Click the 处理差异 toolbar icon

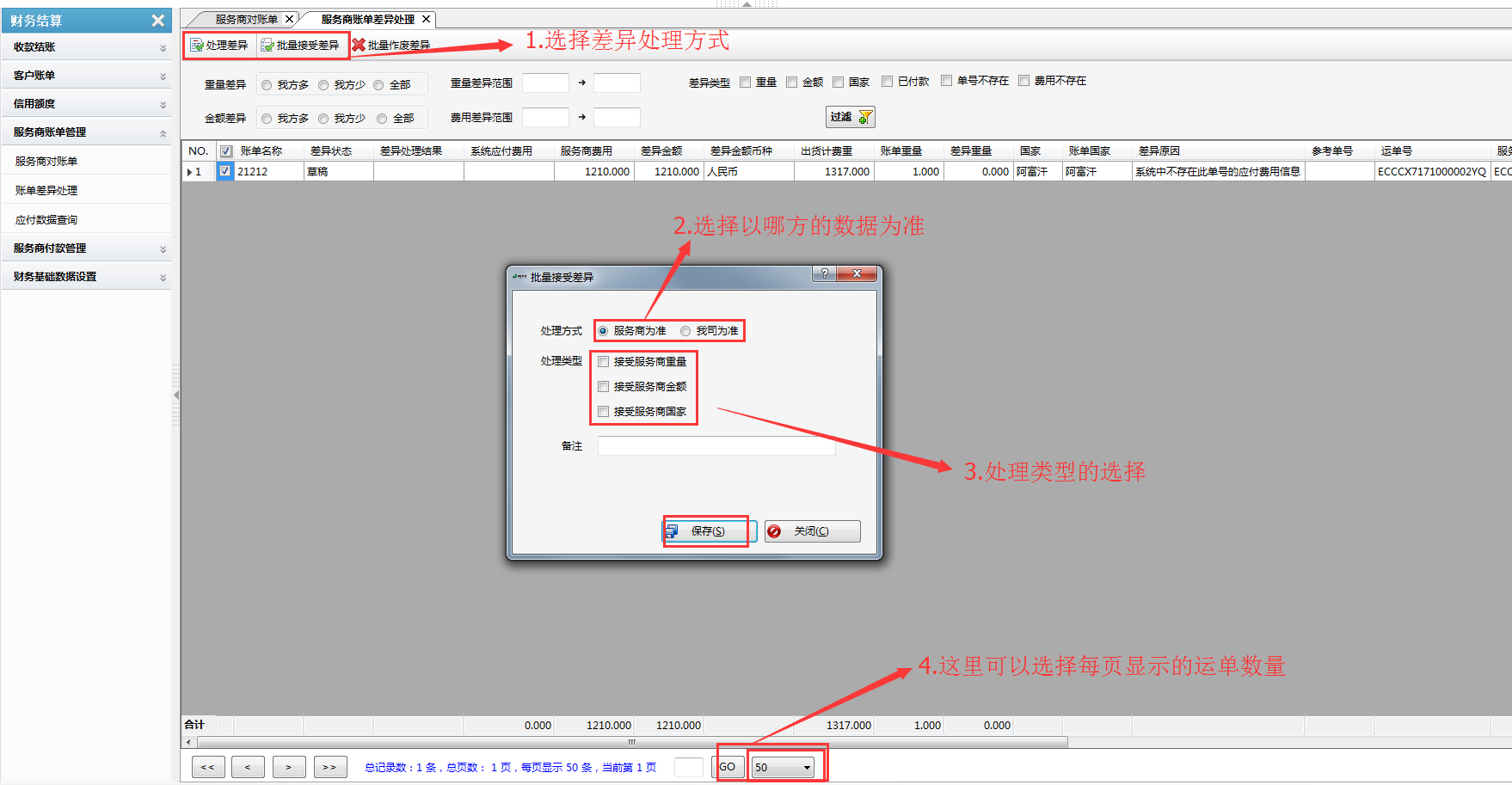pos(197,46)
